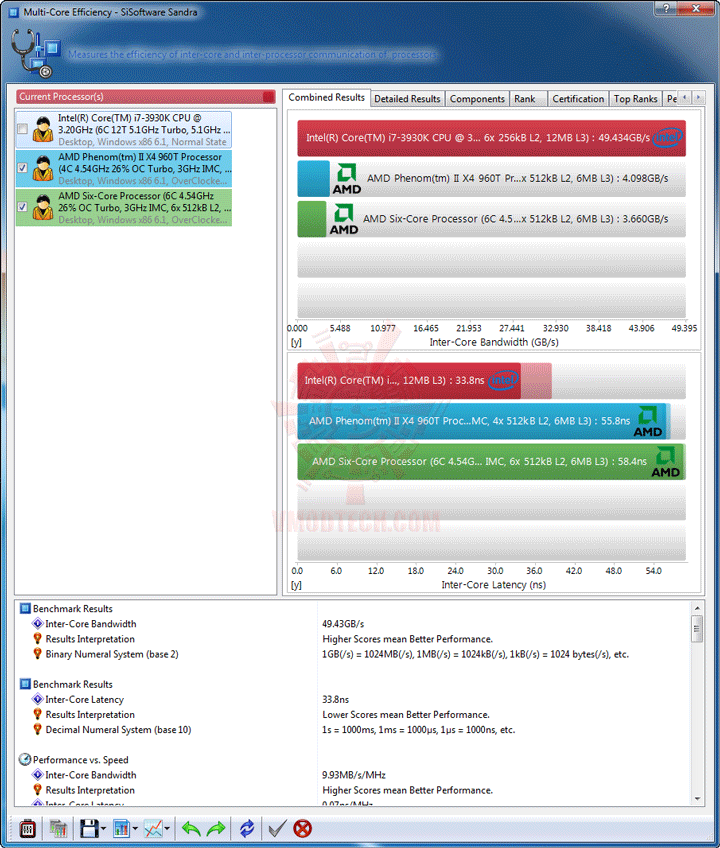Viewport: 720px width, 848px height.
Task: Open the Detailed Results tab
Action: pos(407,99)
